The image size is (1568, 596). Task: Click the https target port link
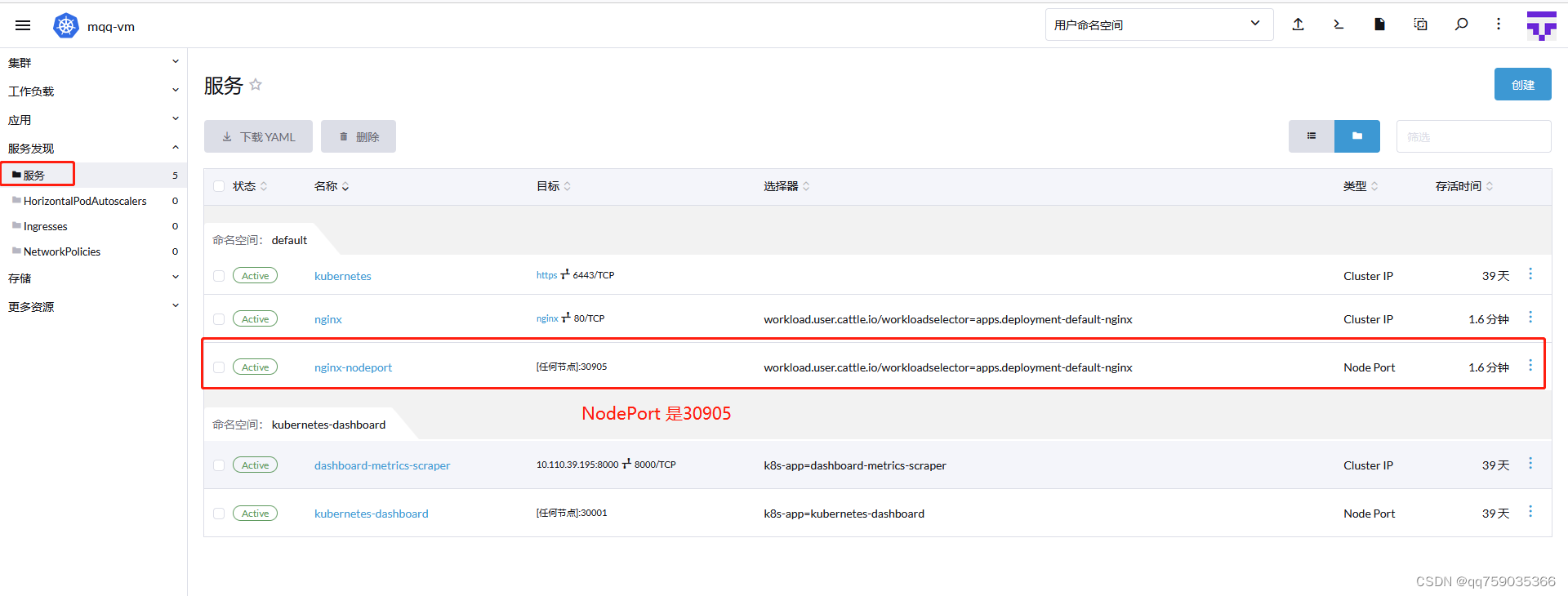click(546, 275)
